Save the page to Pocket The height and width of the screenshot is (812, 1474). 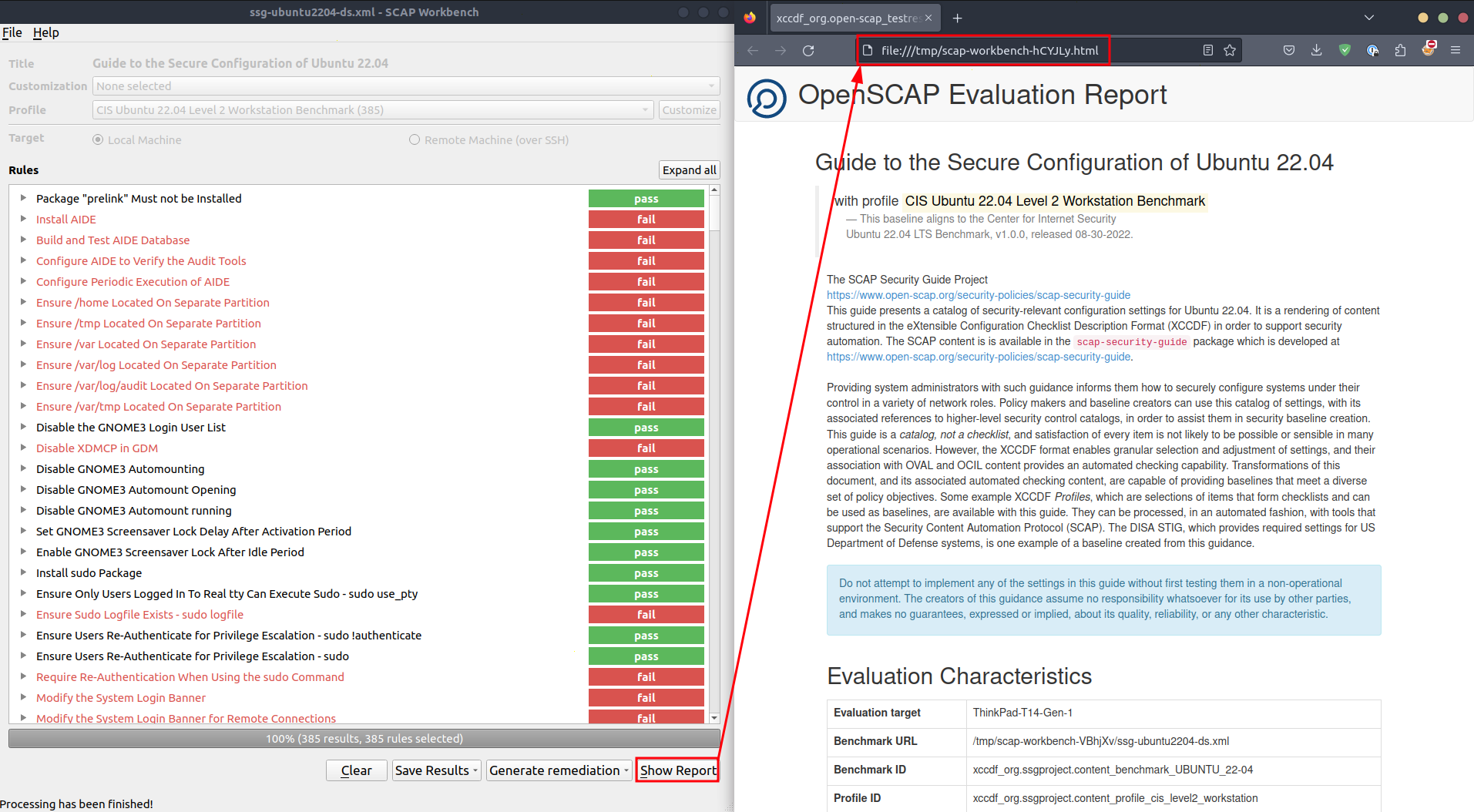pyautogui.click(x=1288, y=51)
